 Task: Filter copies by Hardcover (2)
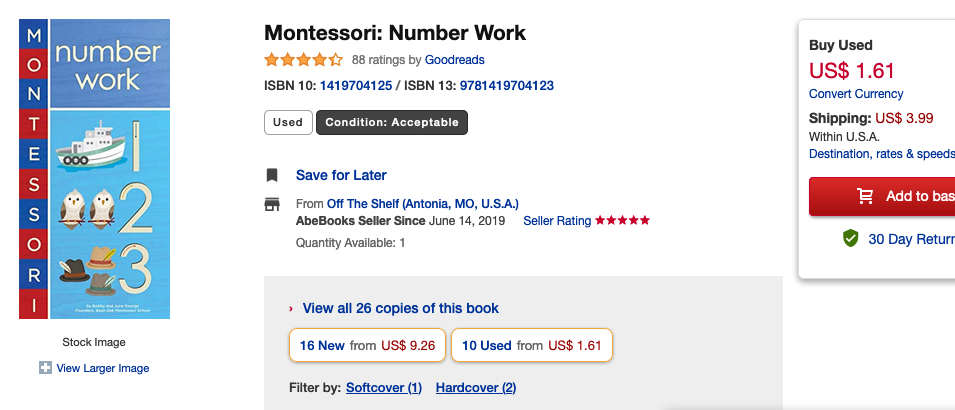click(476, 387)
